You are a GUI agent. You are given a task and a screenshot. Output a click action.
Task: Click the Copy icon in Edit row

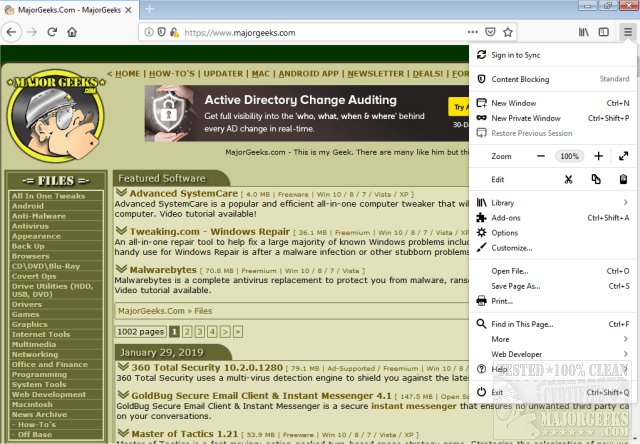596,179
